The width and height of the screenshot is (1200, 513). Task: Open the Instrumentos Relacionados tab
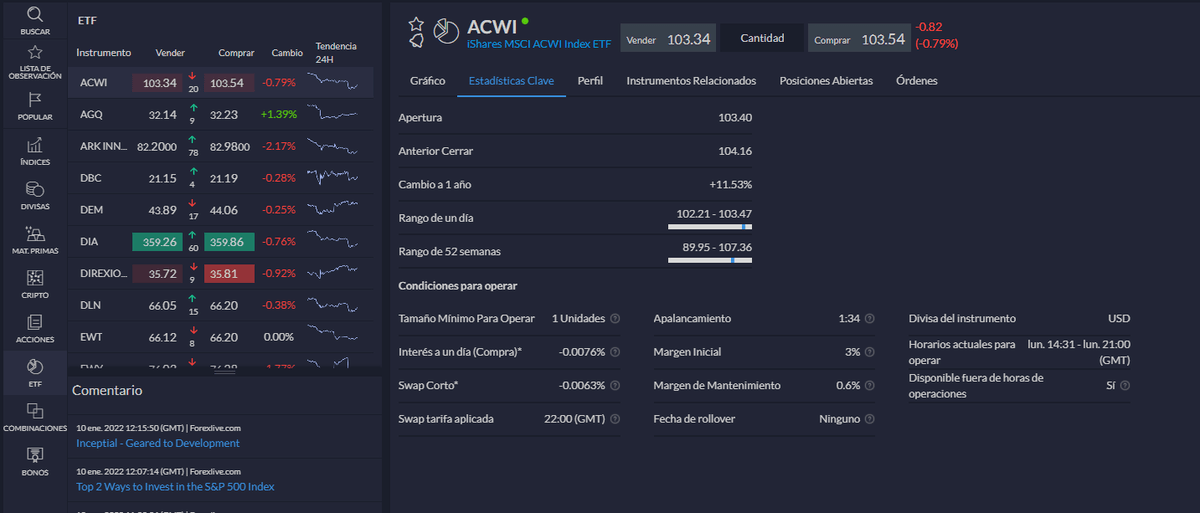tap(691, 81)
